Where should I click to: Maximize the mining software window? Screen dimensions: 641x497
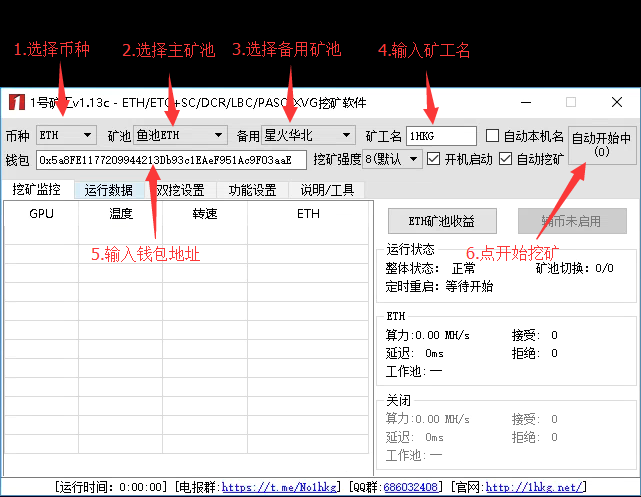(571, 102)
